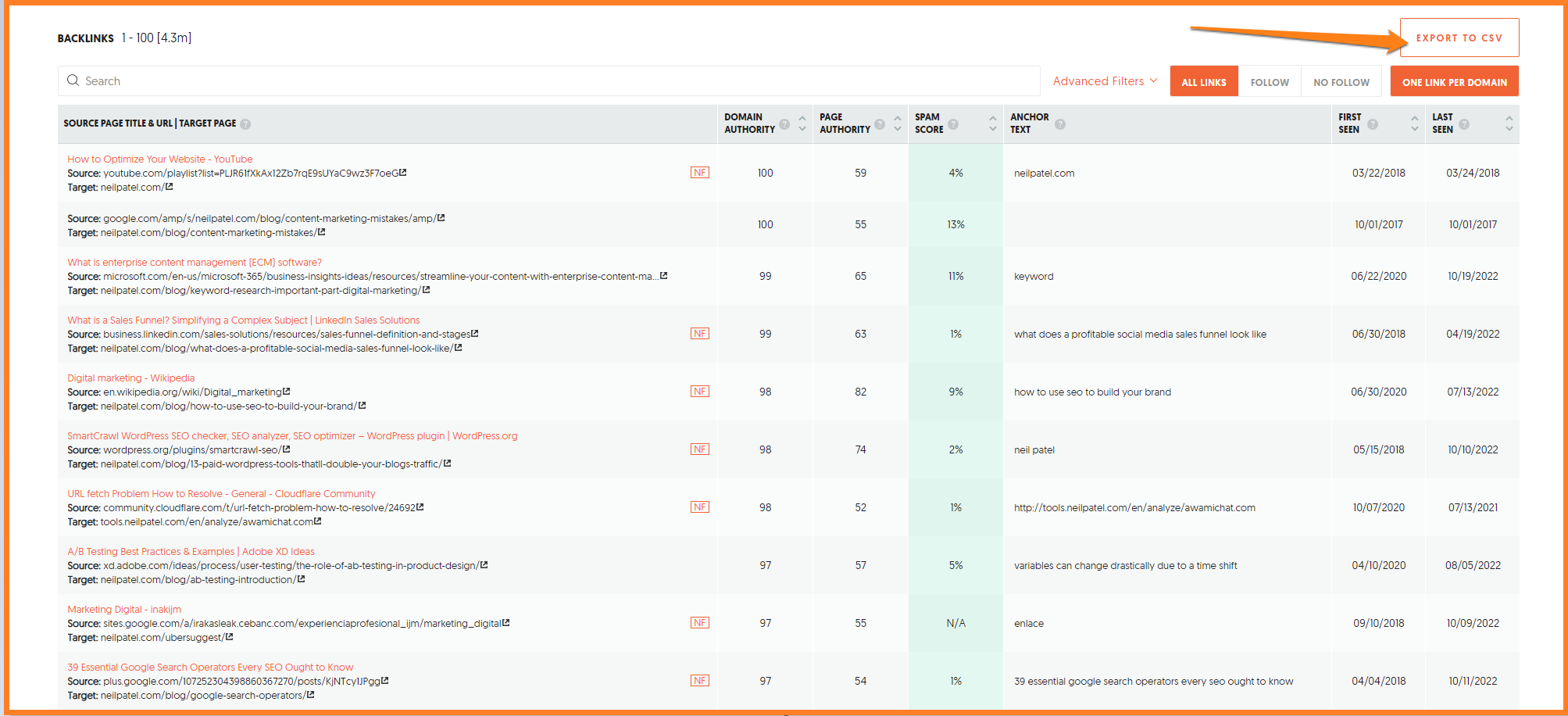The image size is (1568, 716).
Task: Switch to No Follow links filter
Action: (x=1341, y=82)
